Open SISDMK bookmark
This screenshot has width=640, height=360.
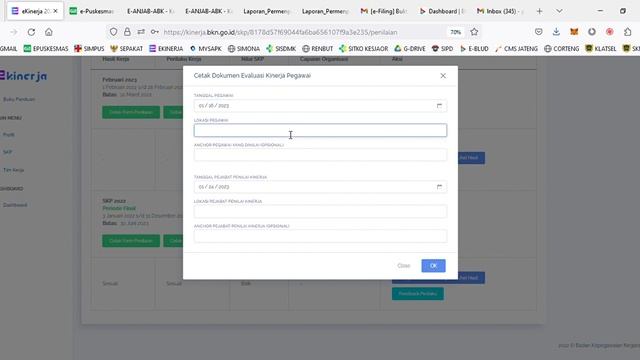tap(281, 49)
